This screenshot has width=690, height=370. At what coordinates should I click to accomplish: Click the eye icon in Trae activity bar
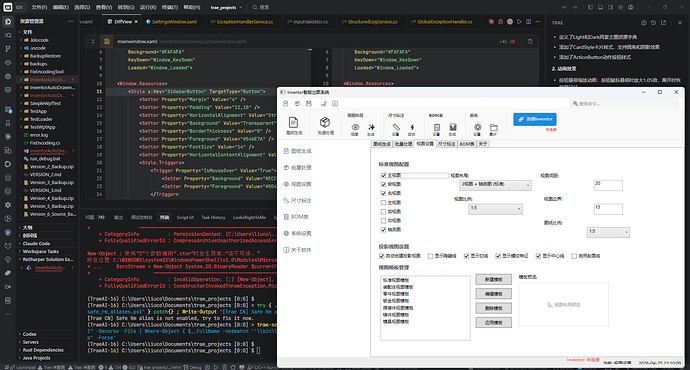8,62
